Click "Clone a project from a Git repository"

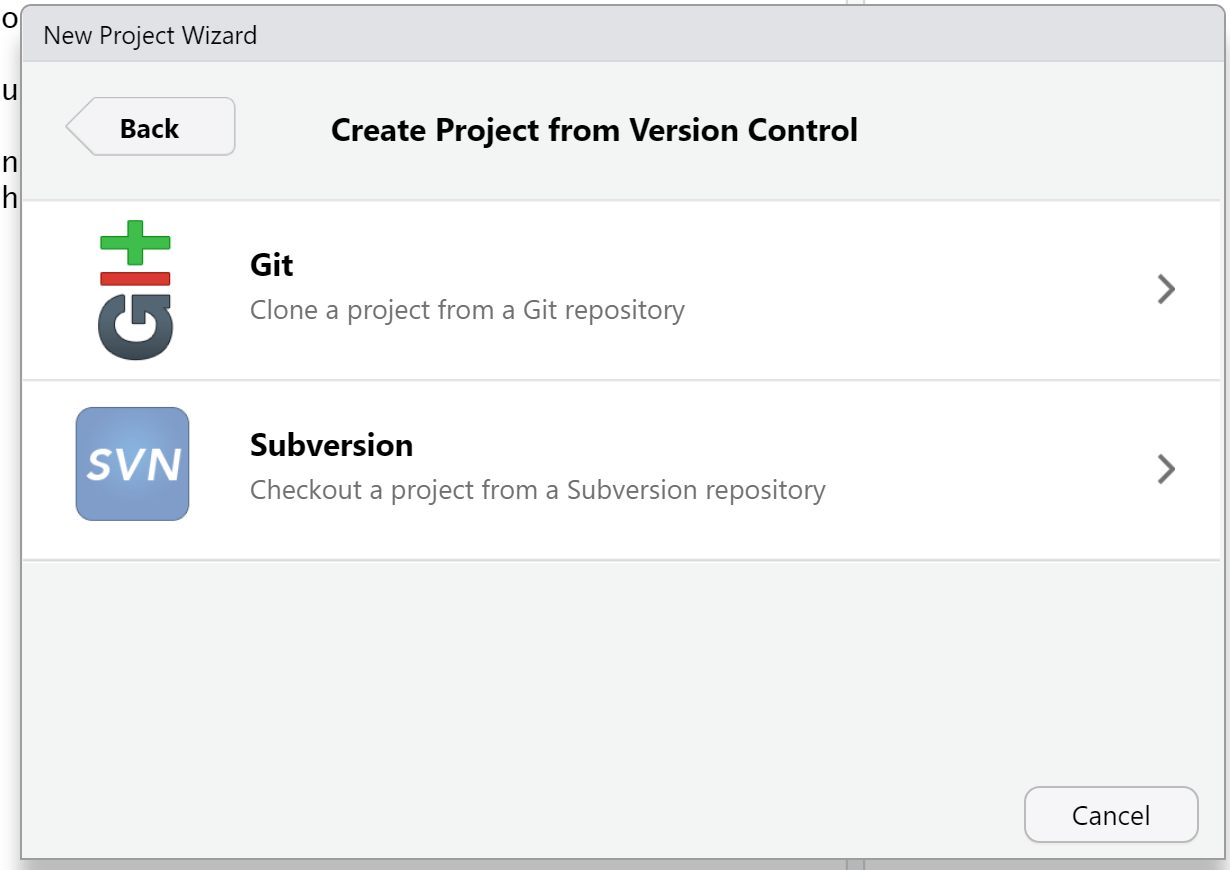467,310
